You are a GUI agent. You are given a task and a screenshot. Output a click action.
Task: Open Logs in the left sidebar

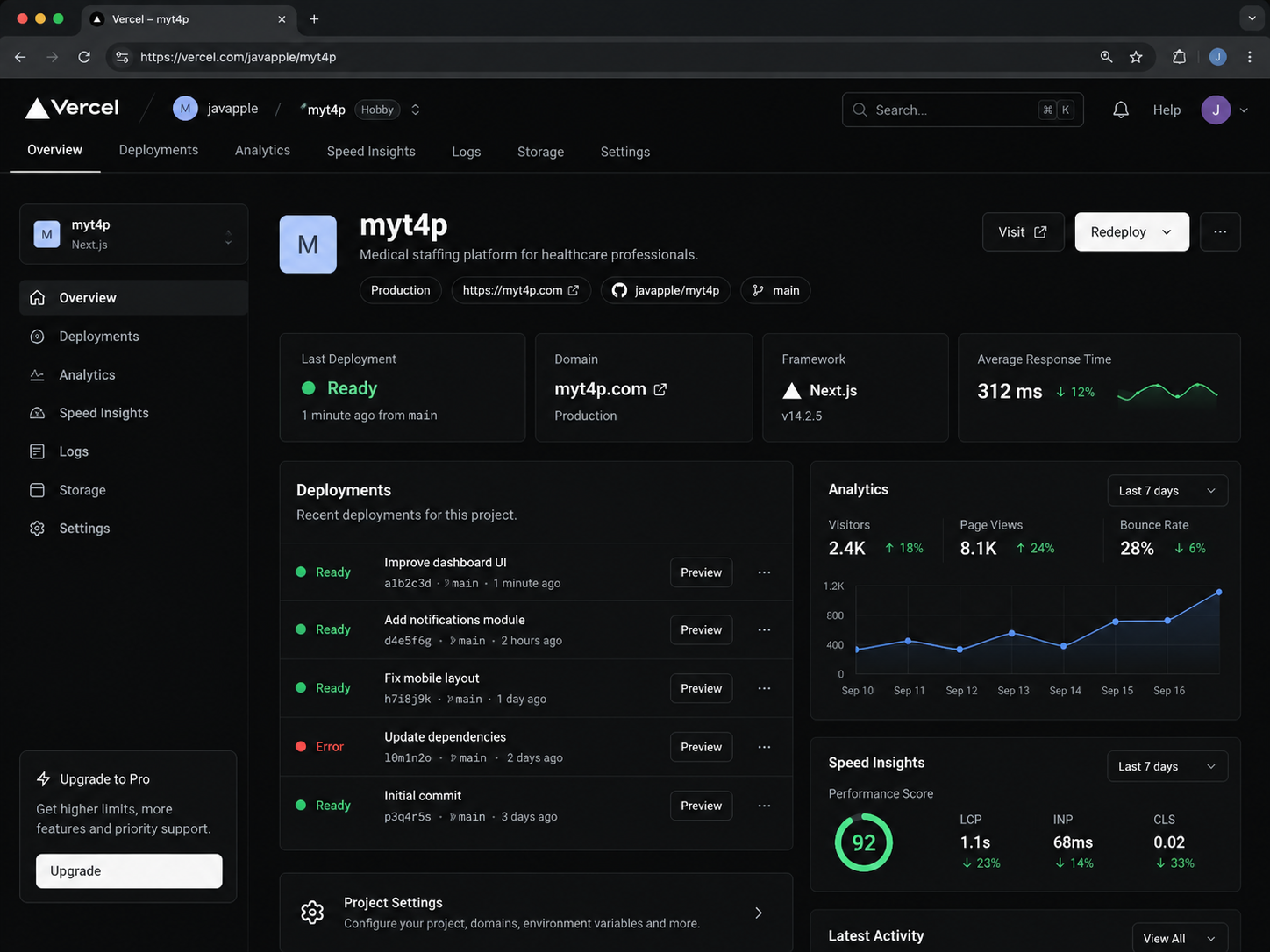[133, 451]
